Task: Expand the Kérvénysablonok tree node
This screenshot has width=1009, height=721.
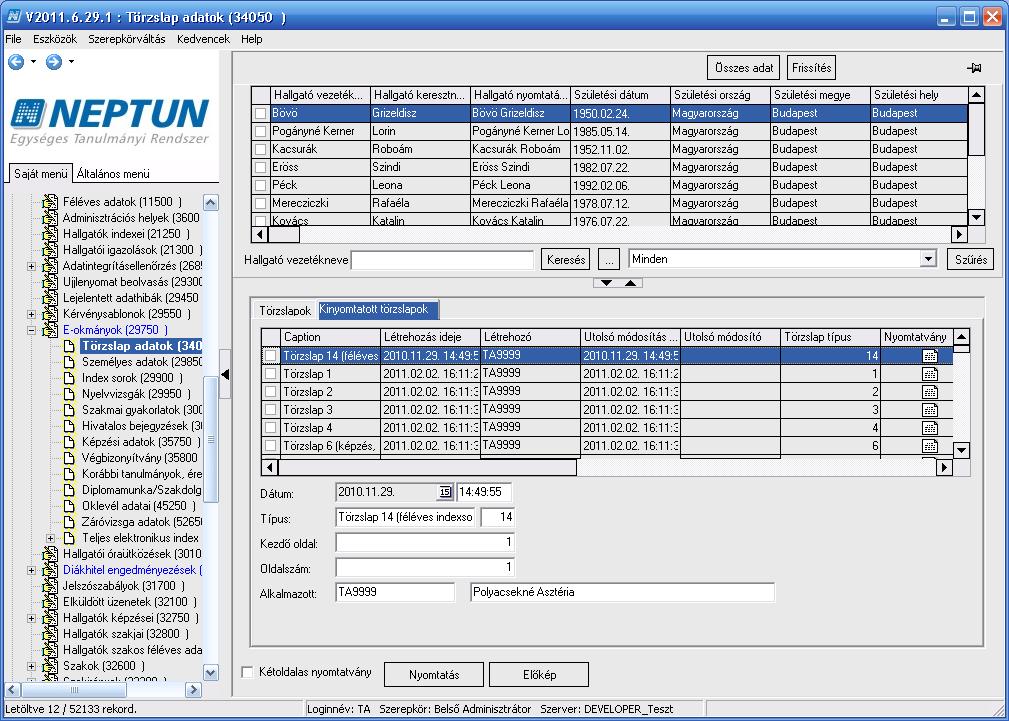Action: click(31, 314)
